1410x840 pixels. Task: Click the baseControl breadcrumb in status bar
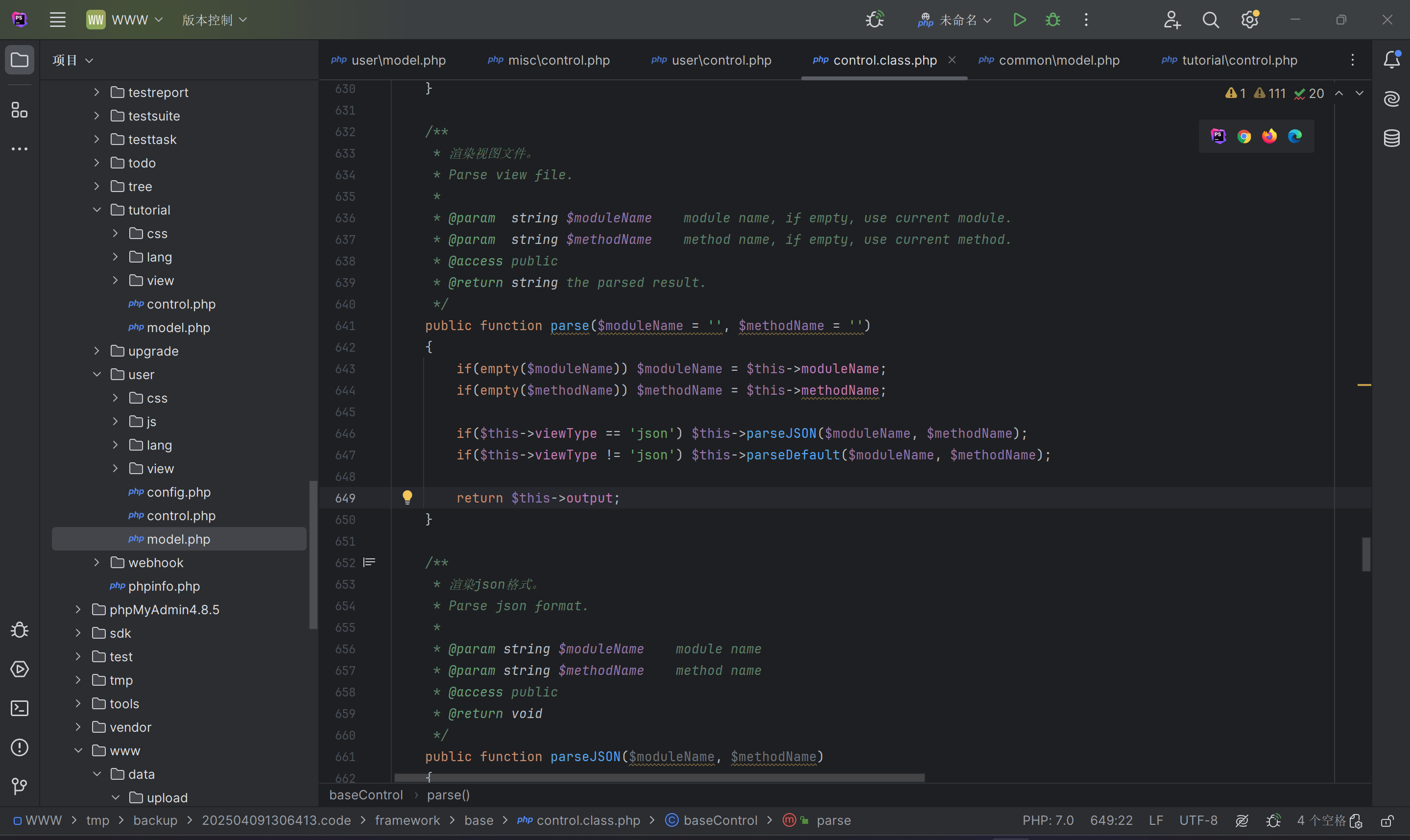click(720, 820)
